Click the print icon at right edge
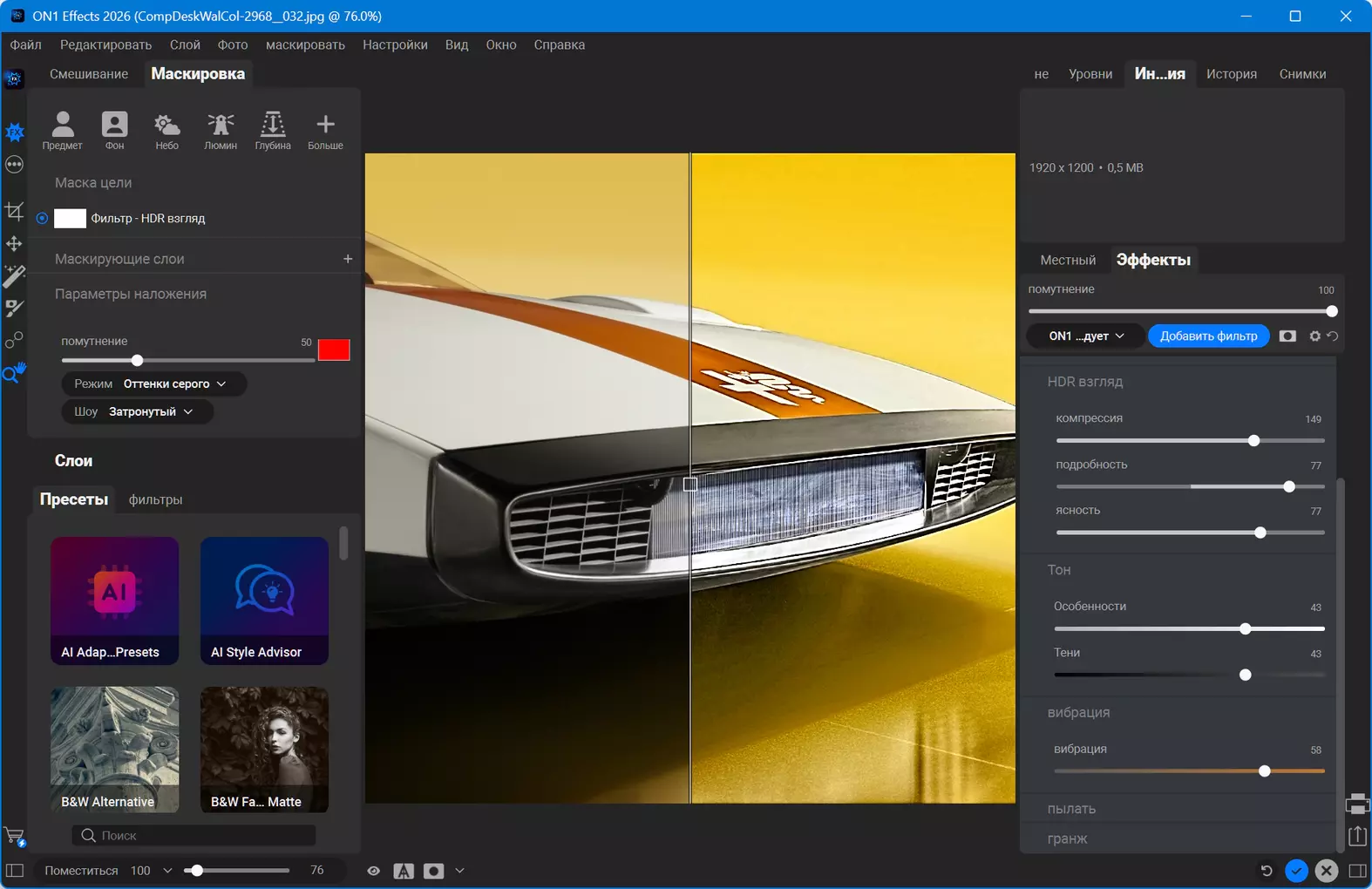Viewport: 1372px width, 889px height. coord(1358,804)
